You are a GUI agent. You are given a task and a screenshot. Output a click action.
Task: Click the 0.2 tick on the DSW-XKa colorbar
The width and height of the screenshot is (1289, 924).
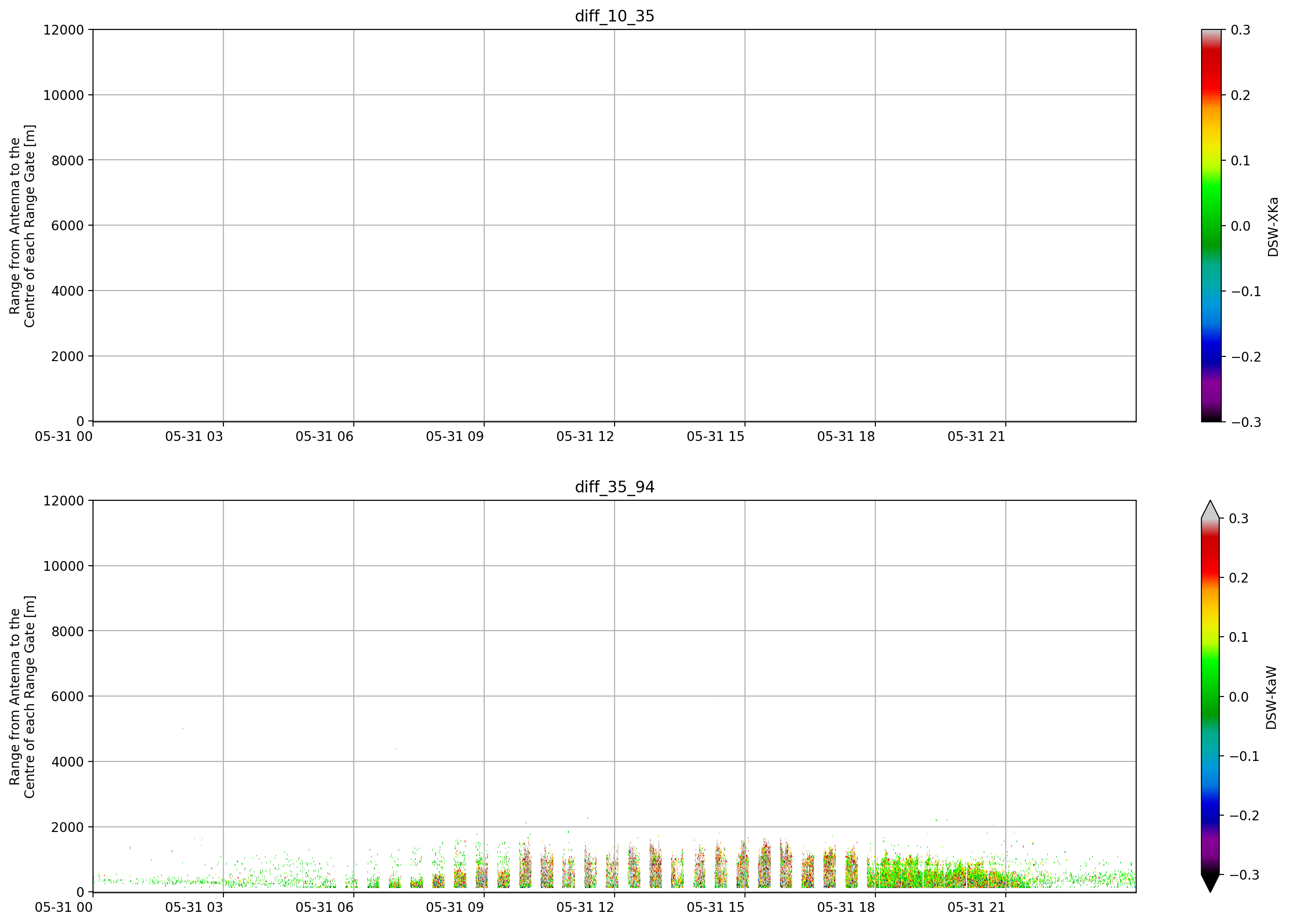coord(1241,95)
